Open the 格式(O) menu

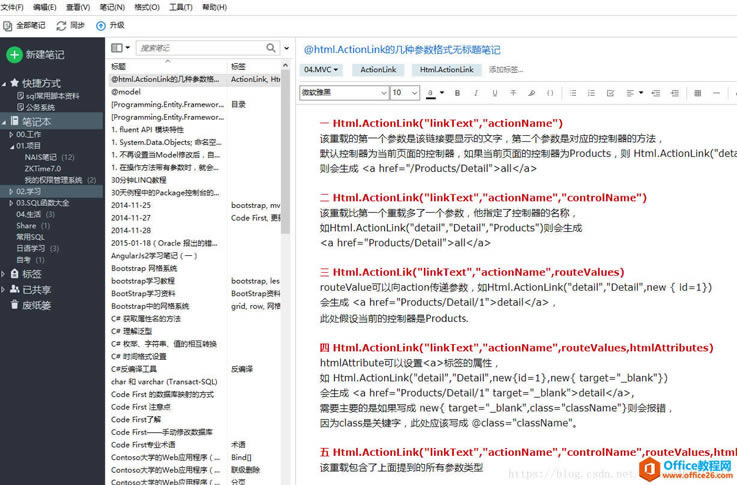click(x=147, y=7)
